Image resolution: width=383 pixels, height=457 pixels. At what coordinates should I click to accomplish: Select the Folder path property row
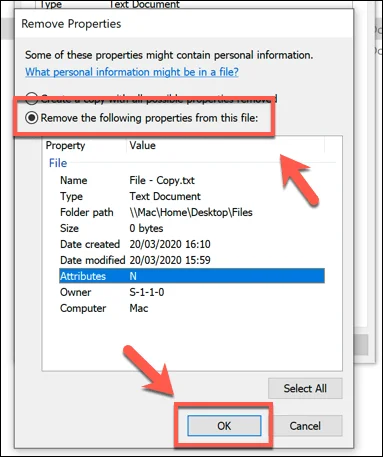coord(192,212)
